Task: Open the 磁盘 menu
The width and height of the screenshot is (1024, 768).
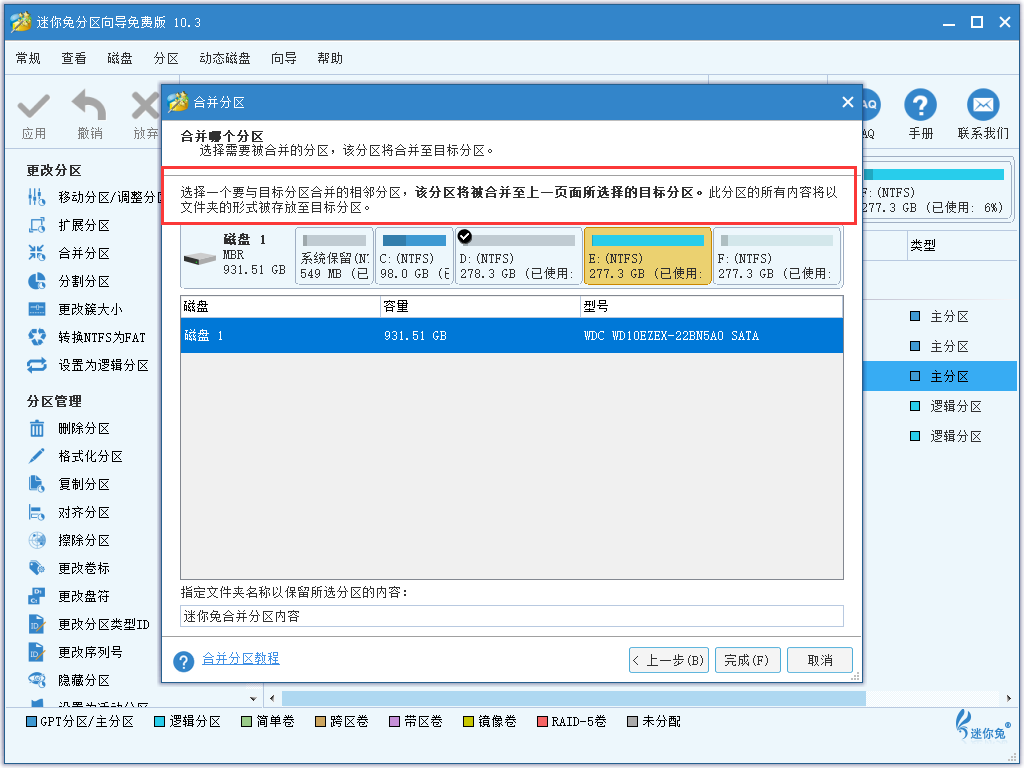Action: point(120,58)
